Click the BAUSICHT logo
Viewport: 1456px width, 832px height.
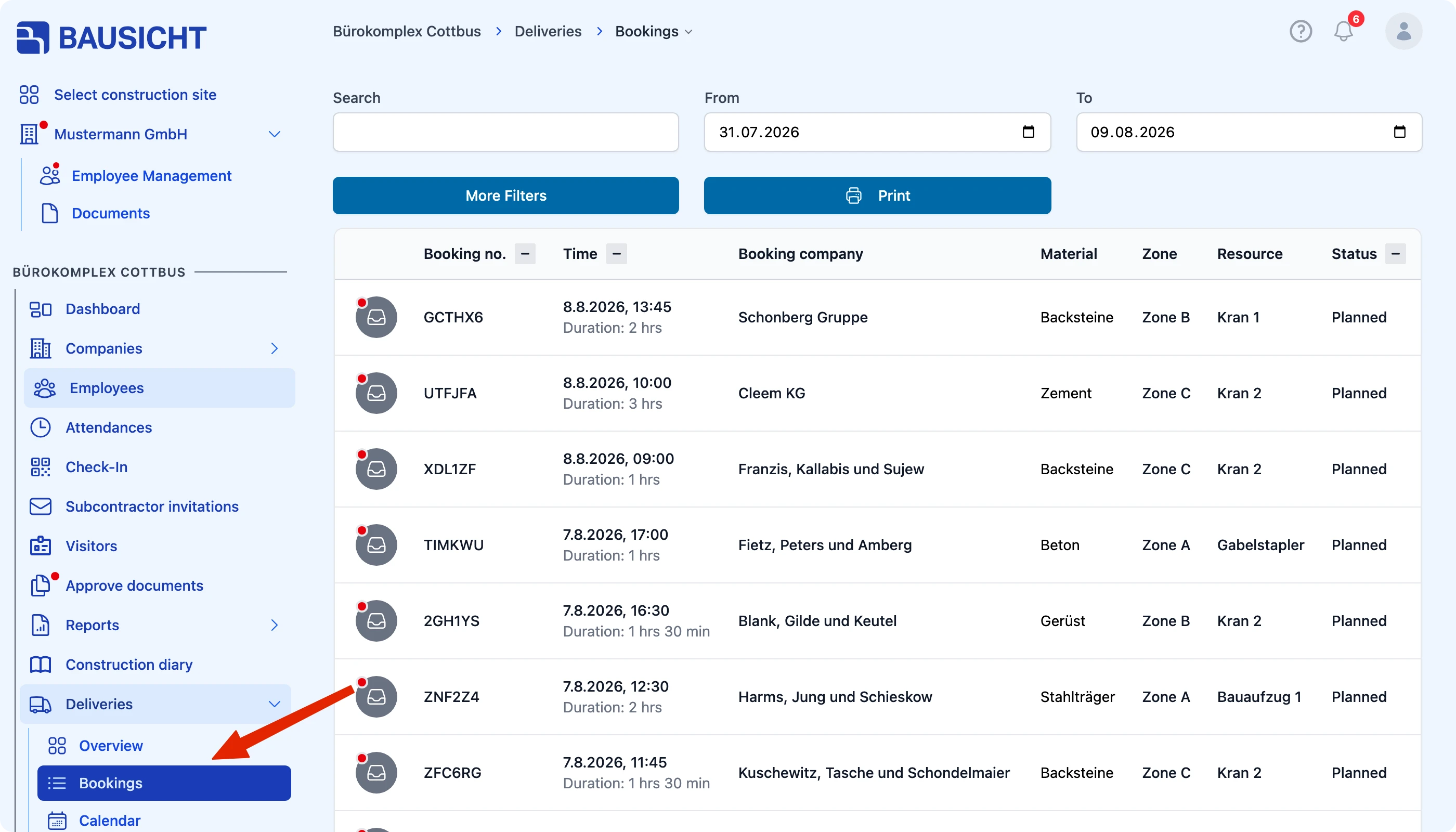111,38
